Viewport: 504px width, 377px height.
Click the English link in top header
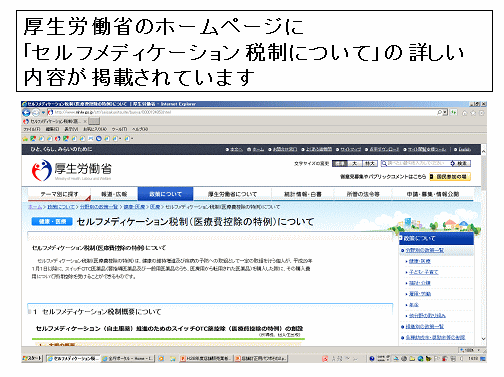(x=465, y=149)
